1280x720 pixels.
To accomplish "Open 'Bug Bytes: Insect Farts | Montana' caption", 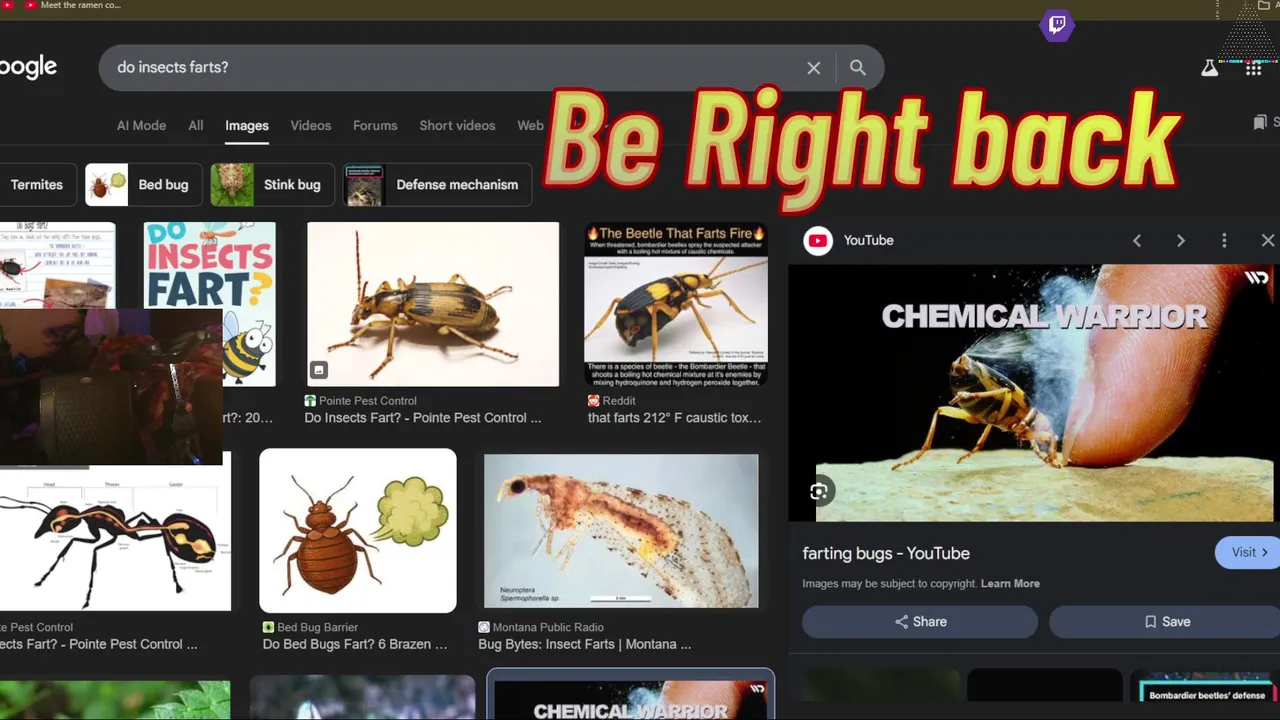I will 584,645.
